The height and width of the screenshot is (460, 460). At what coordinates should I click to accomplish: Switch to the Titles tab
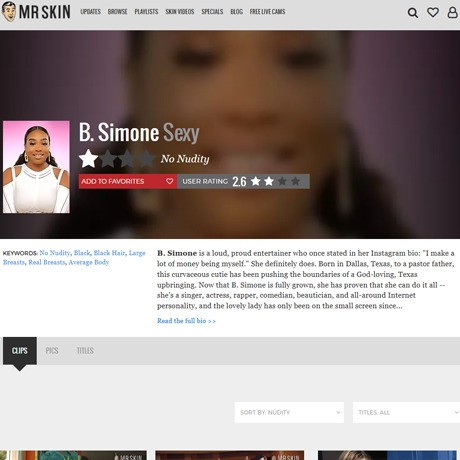pos(85,351)
